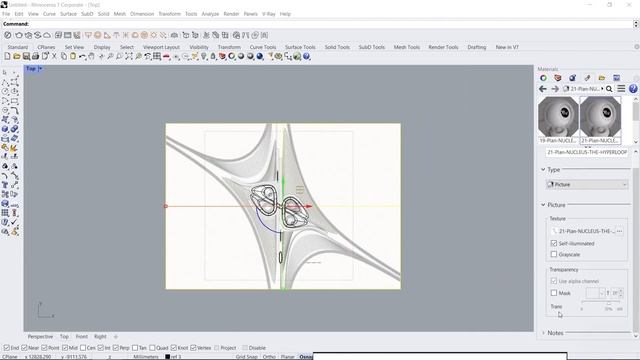Click the back arrow in Materials panel
Image resolution: width=640 pixels, height=360 pixels.
[x=542, y=89]
